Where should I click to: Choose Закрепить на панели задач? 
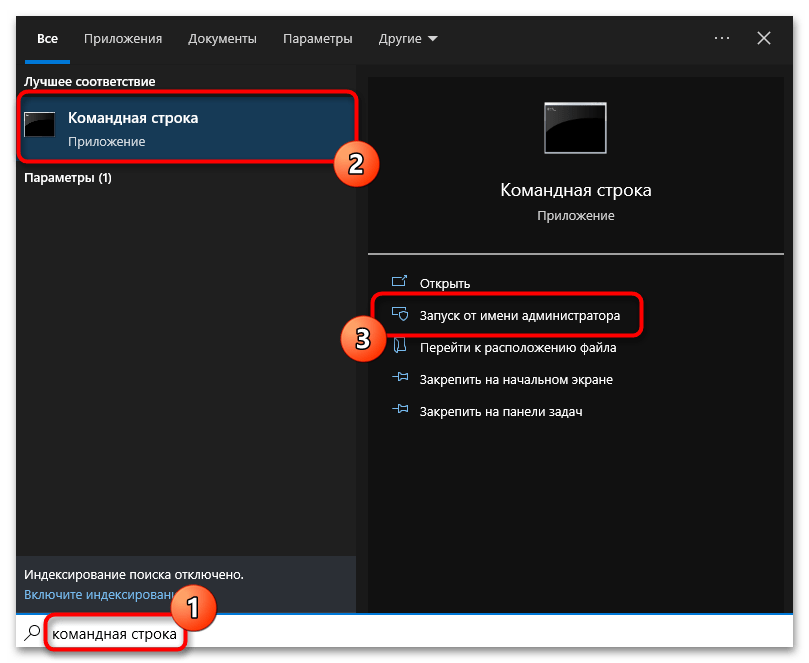[x=500, y=411]
